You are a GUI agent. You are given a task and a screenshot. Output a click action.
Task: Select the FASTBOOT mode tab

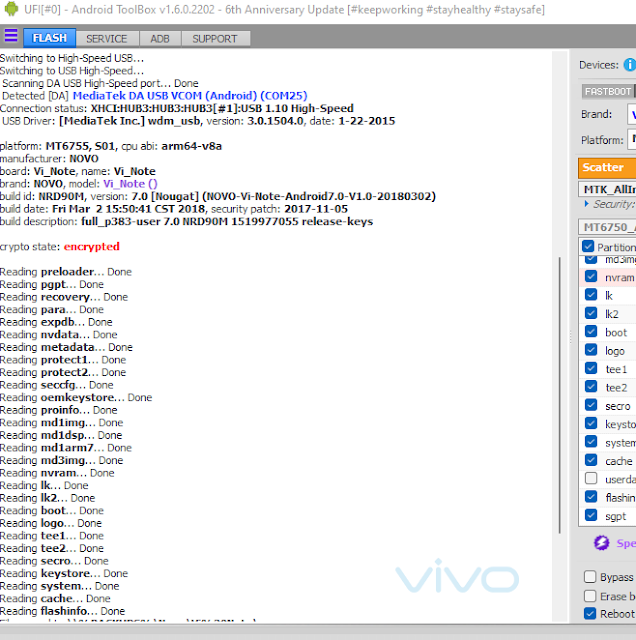(608, 91)
